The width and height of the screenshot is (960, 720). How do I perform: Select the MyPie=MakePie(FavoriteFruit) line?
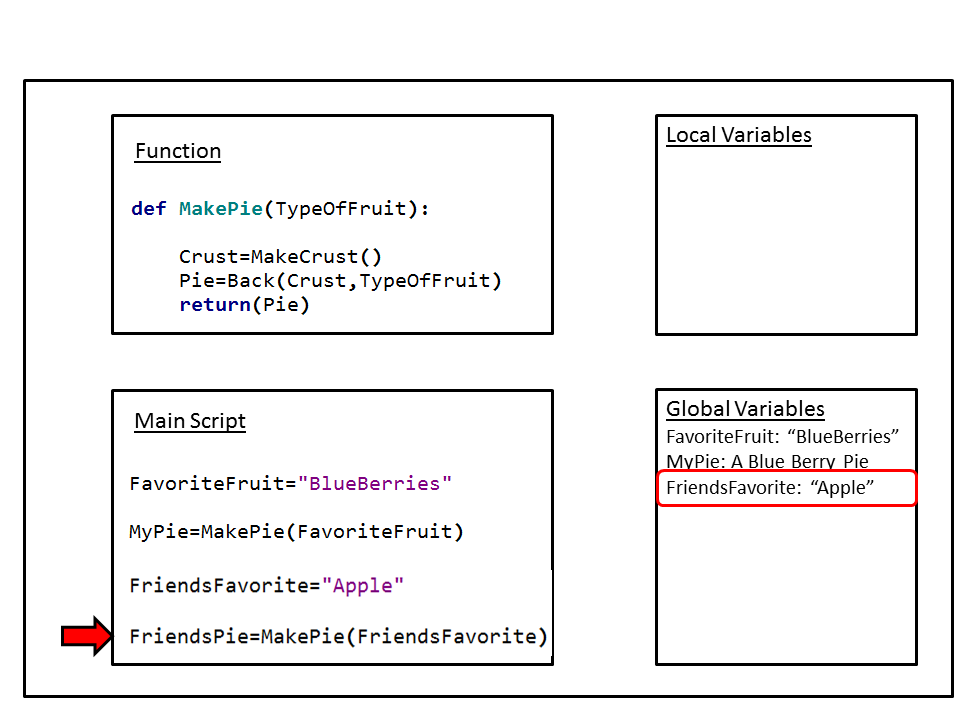(x=297, y=531)
